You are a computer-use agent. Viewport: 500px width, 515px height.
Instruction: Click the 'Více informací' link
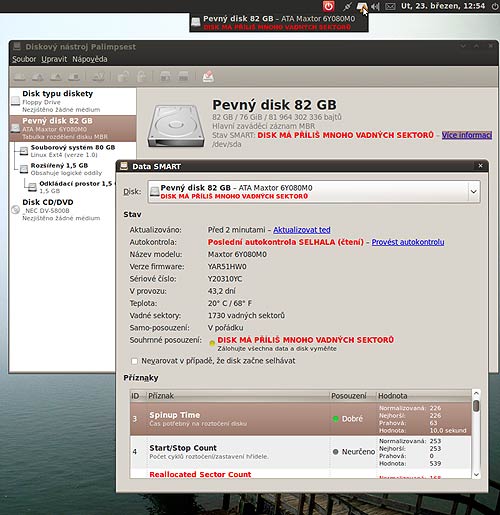(467, 135)
